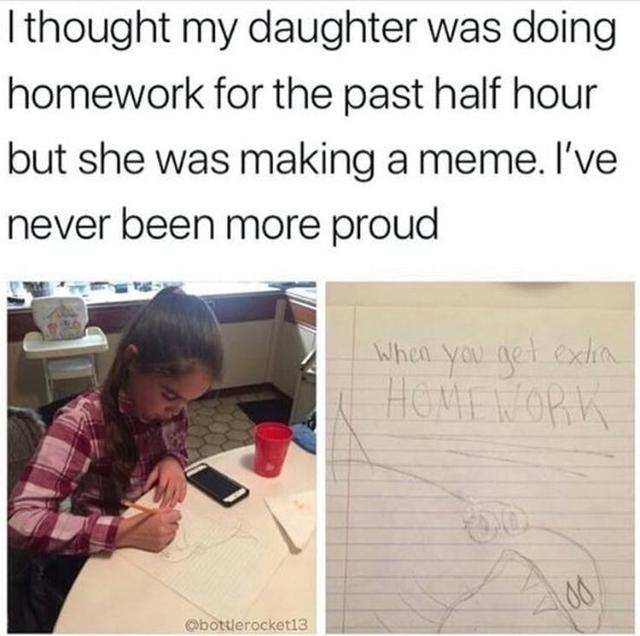This screenshot has height=636, width=640.
Task: Open the right photo of pencil drawing
Action: click(480, 457)
